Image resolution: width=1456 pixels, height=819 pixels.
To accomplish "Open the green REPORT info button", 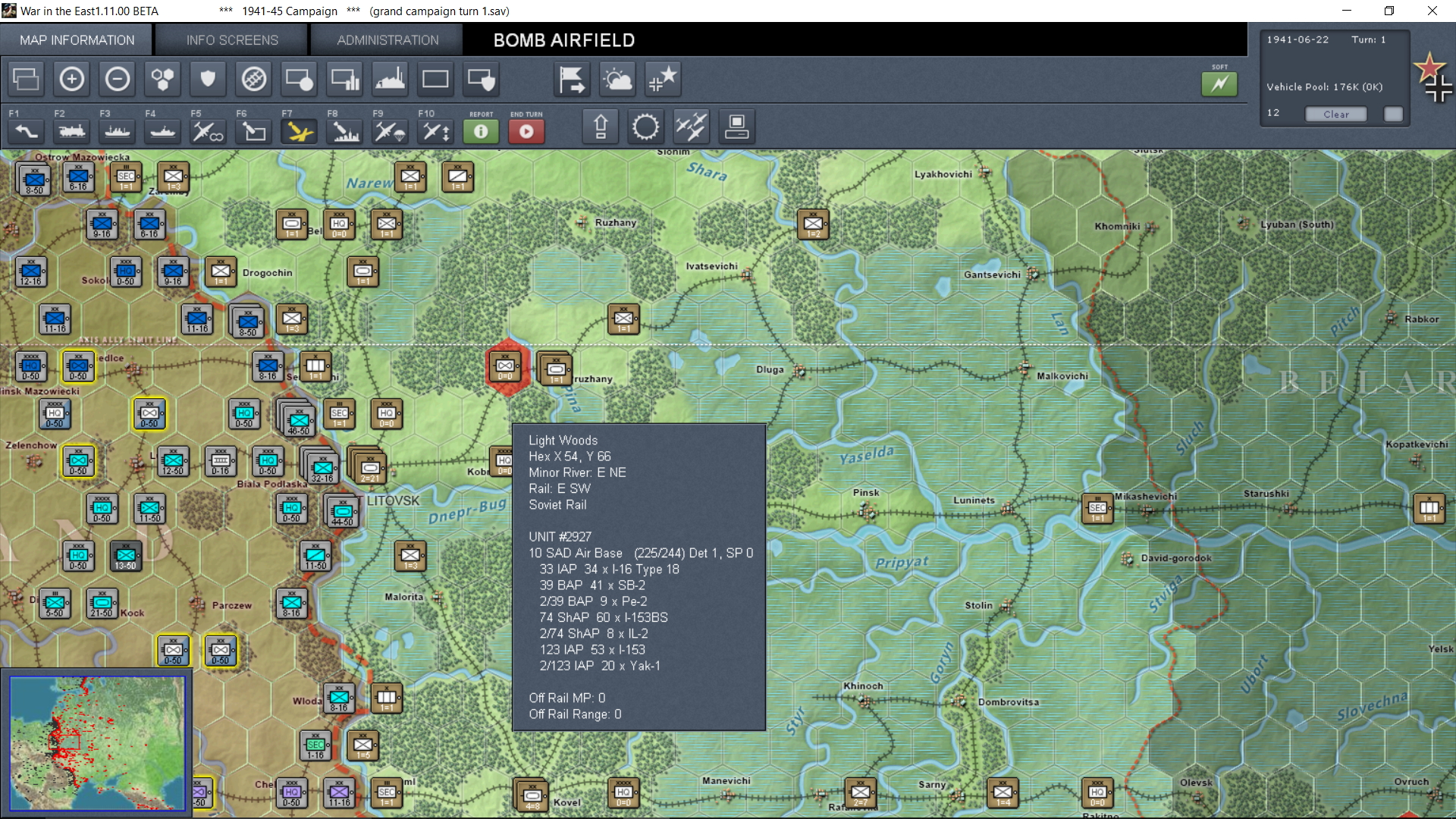I will tap(482, 131).
